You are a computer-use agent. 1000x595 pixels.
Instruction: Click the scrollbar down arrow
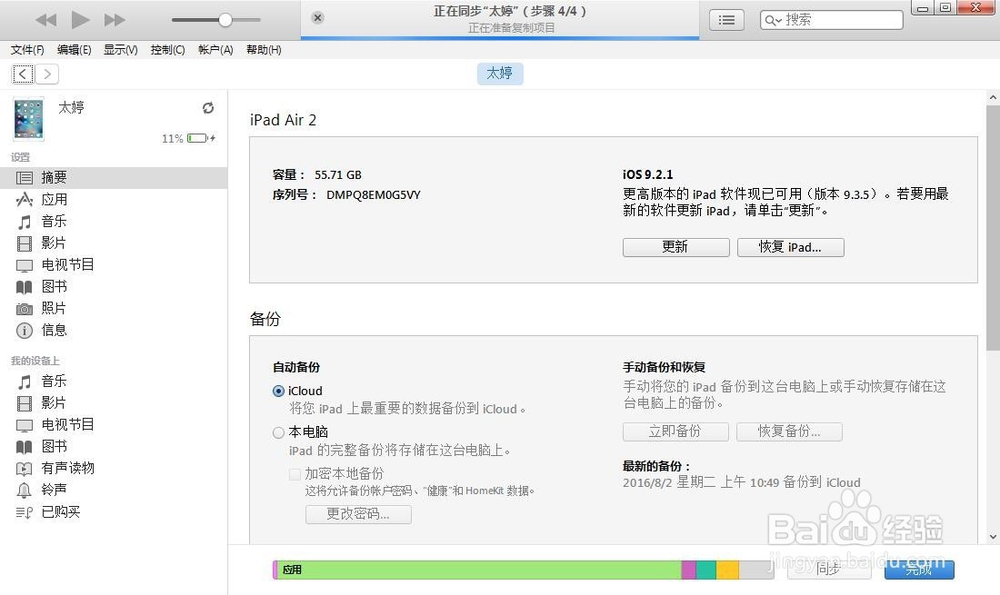tap(992, 536)
